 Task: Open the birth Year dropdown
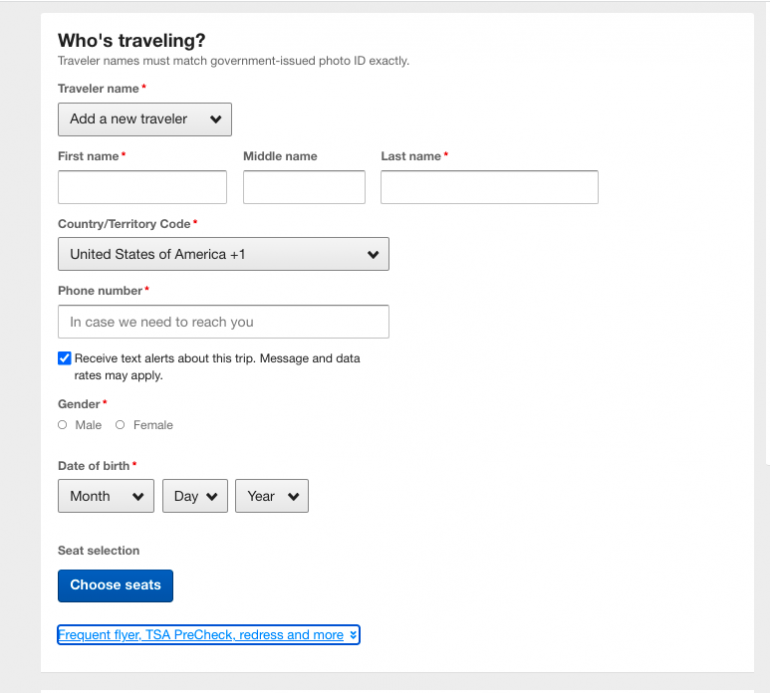click(271, 497)
